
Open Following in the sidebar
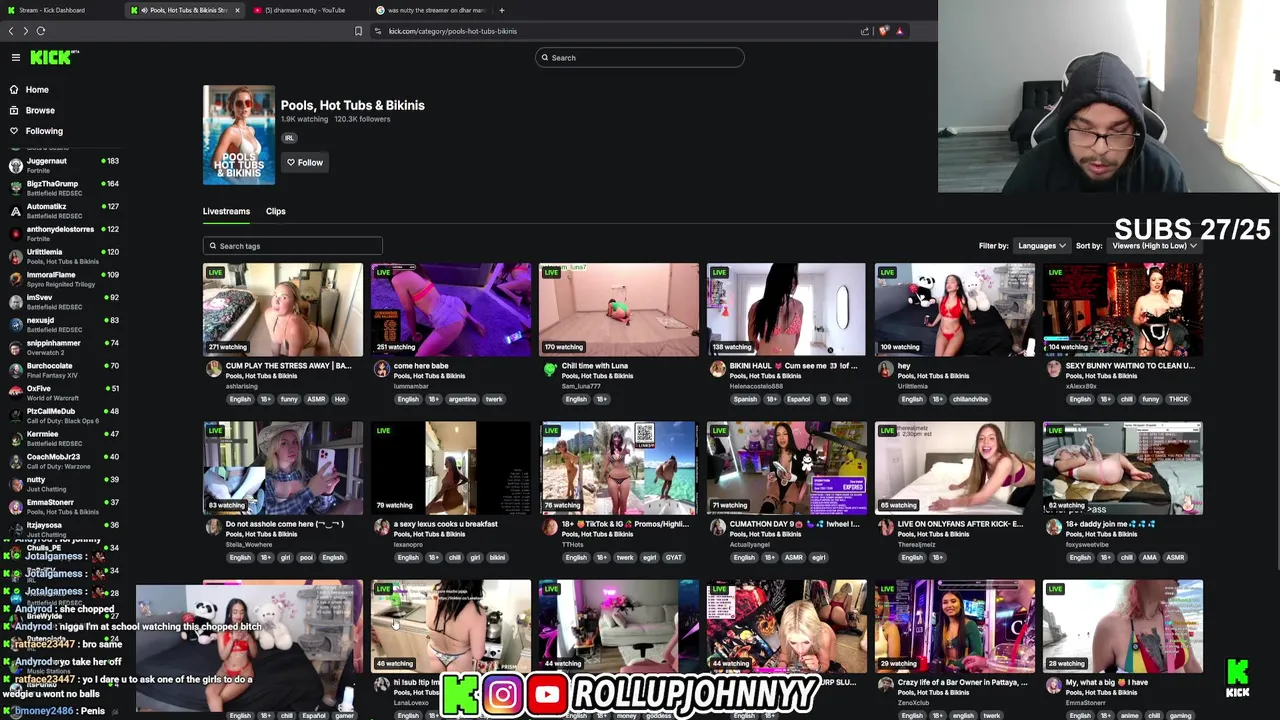44,131
